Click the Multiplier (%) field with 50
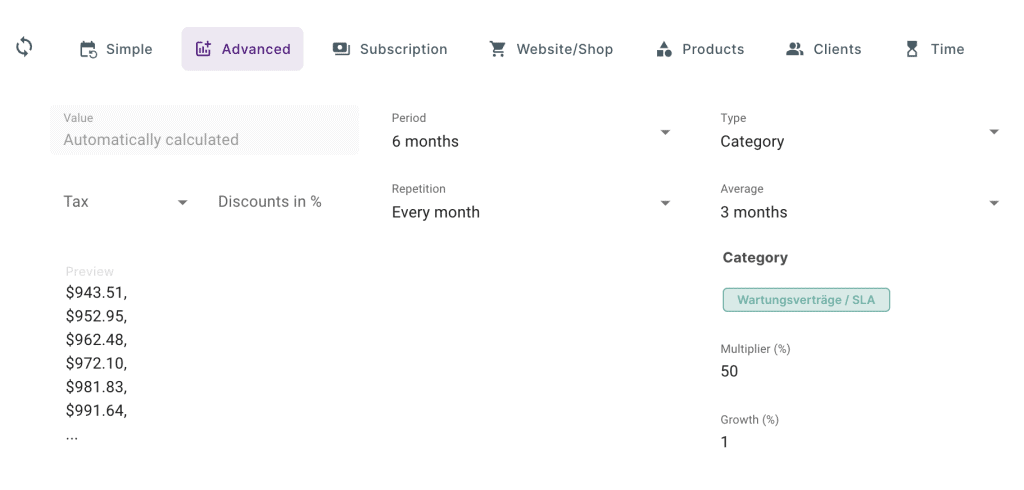Viewport: 1024px width, 490px height. pos(800,371)
